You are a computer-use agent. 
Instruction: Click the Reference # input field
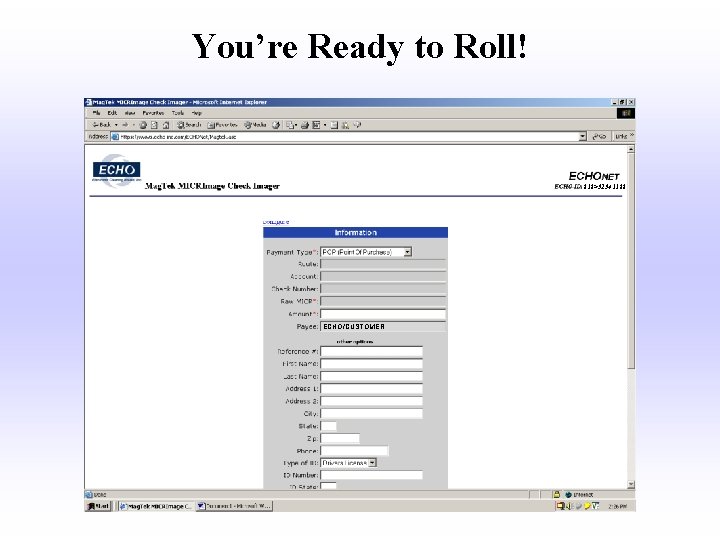(x=371, y=351)
